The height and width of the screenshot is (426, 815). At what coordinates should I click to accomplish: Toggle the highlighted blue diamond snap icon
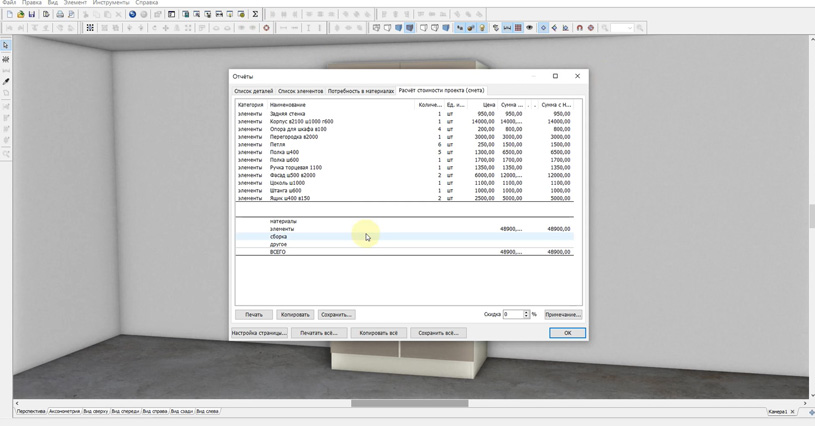point(543,28)
